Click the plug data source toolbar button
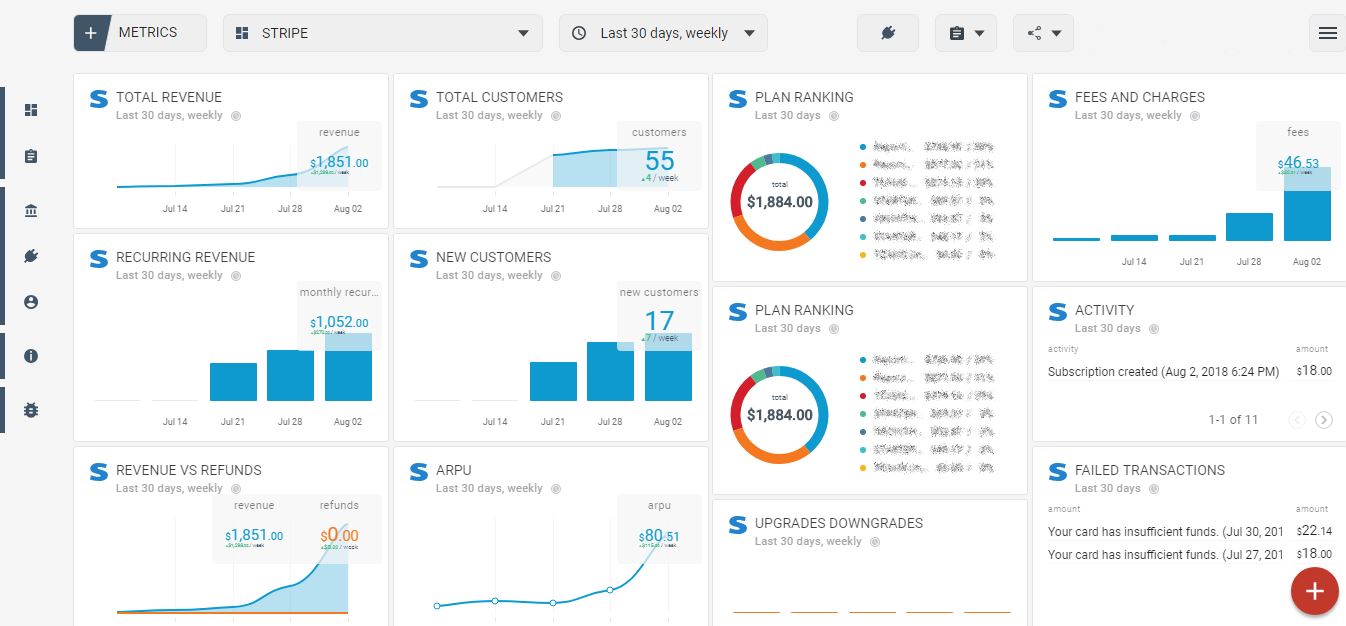 point(887,33)
